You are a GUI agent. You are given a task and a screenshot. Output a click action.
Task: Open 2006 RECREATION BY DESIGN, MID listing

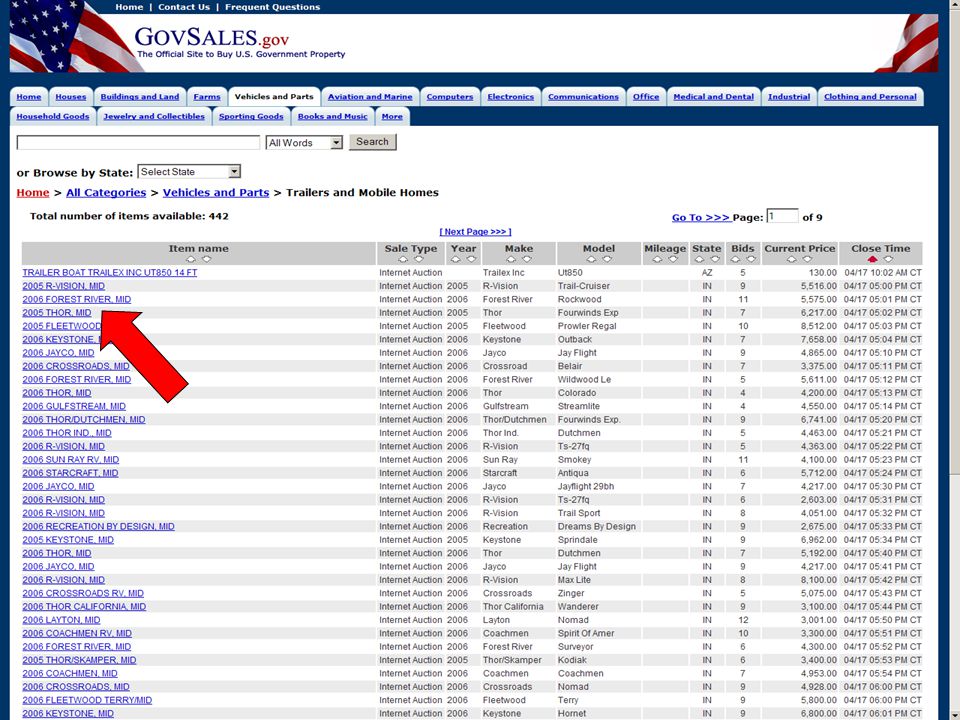(99, 527)
